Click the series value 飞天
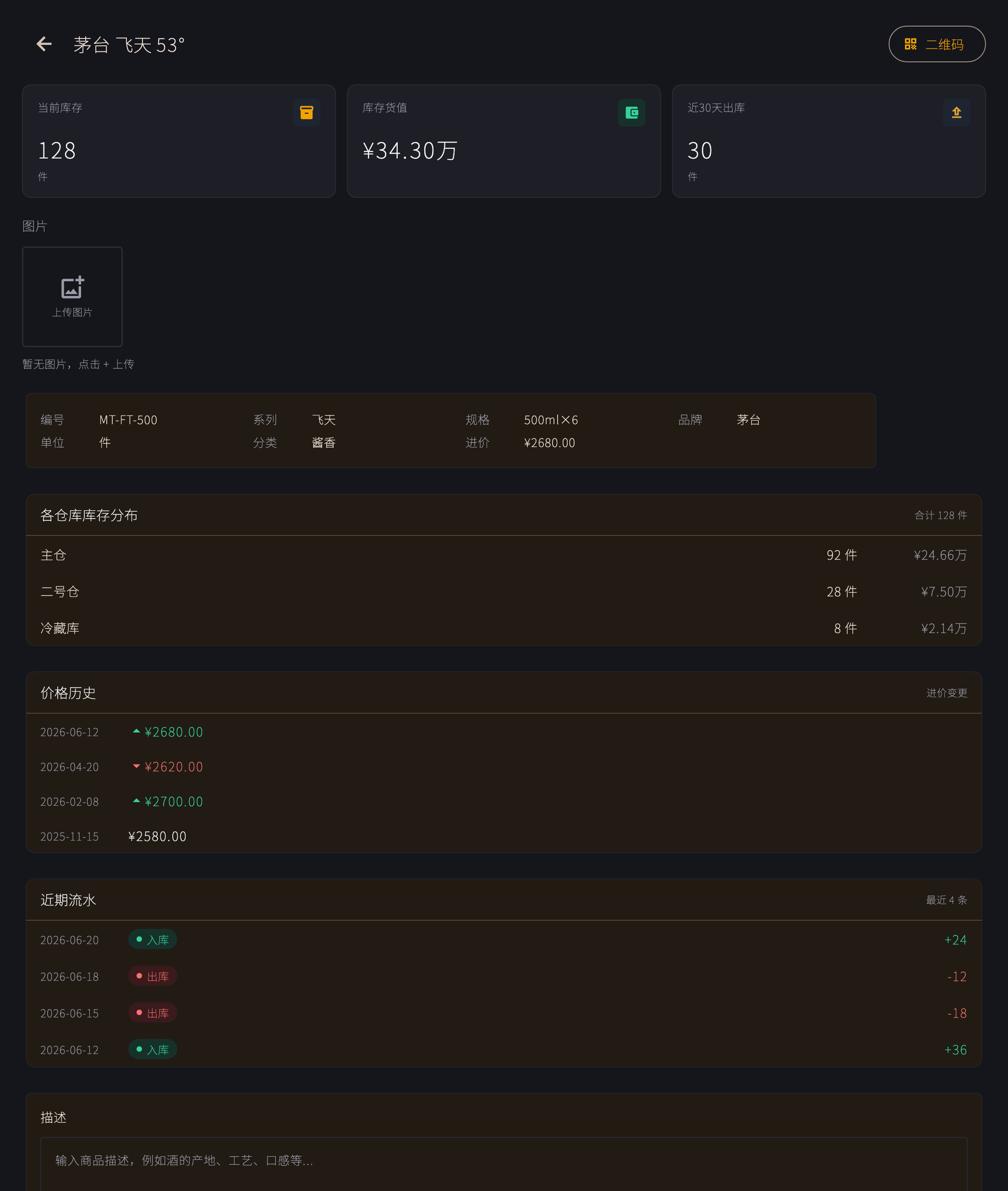1008x1191 pixels. (323, 420)
